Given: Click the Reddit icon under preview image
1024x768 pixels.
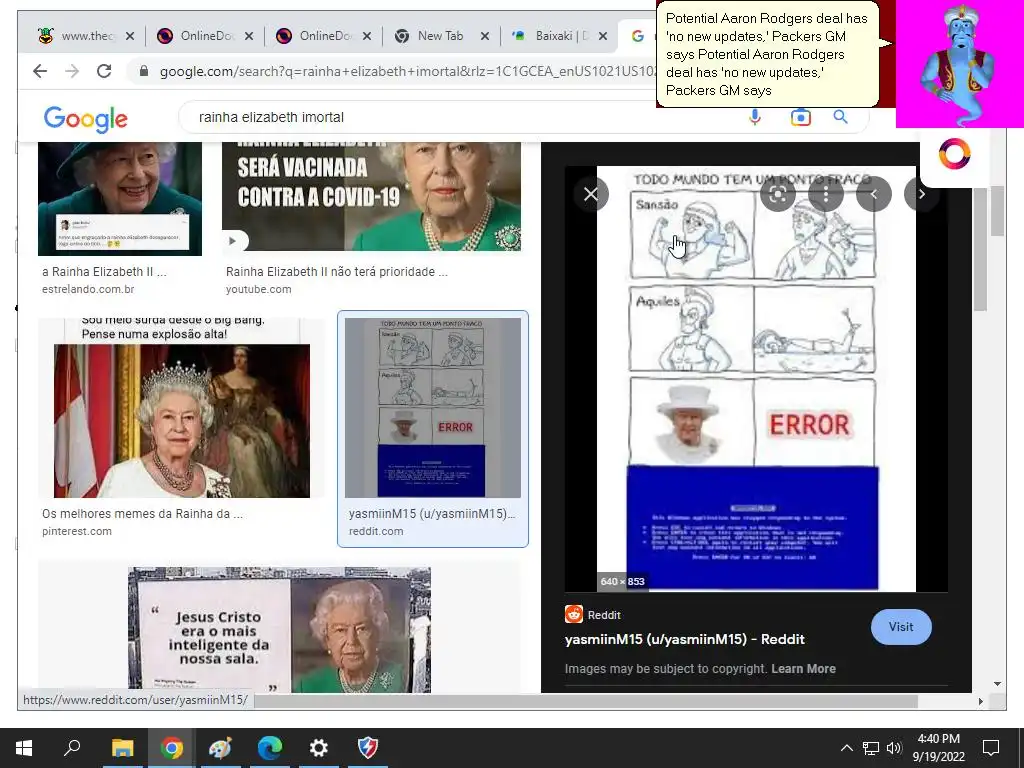Looking at the screenshot, I should [573, 615].
